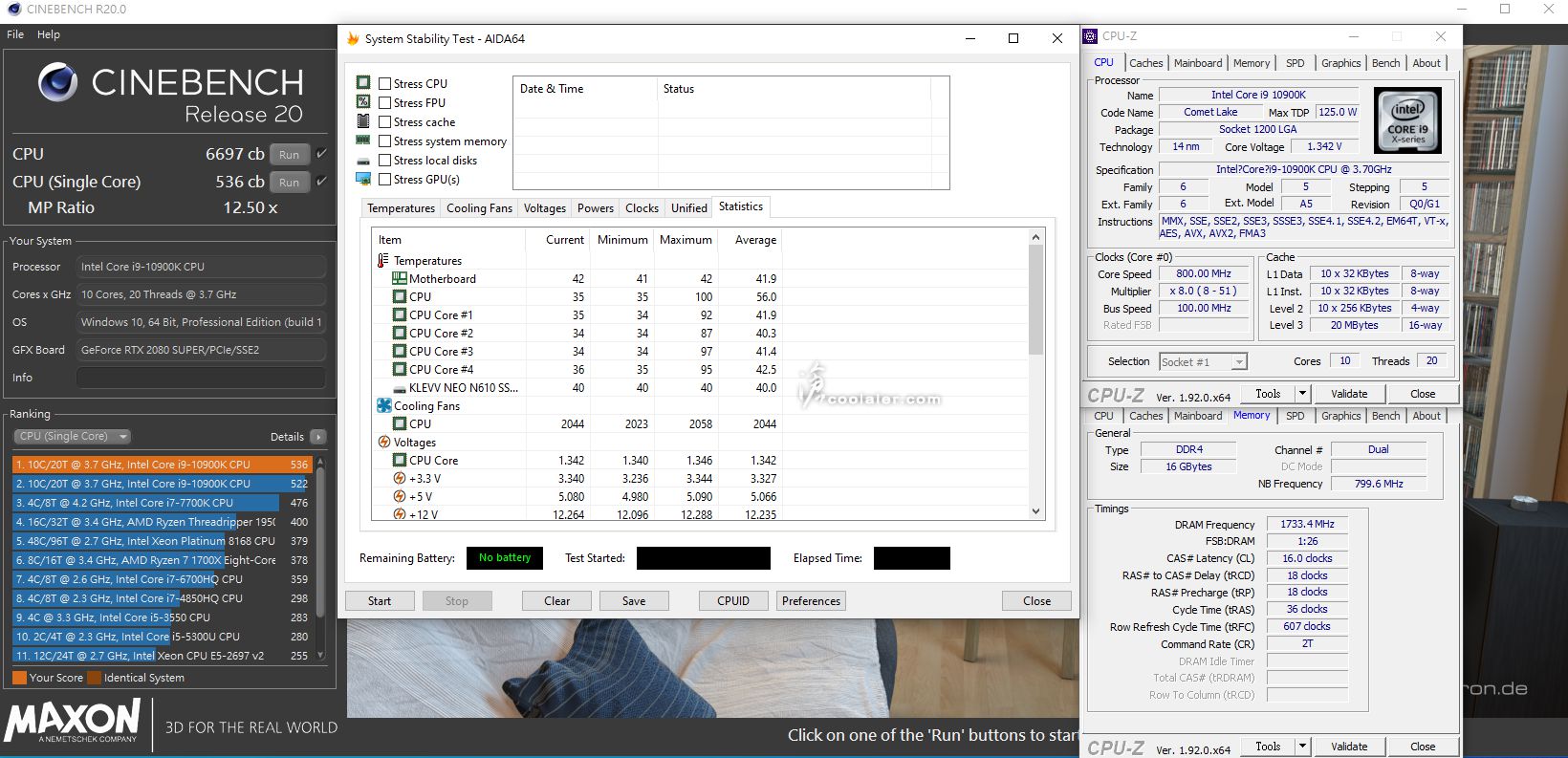1568x758 pixels.
Task: Switch to the AIDA64 Cooling Fans tab
Action: click(x=480, y=208)
